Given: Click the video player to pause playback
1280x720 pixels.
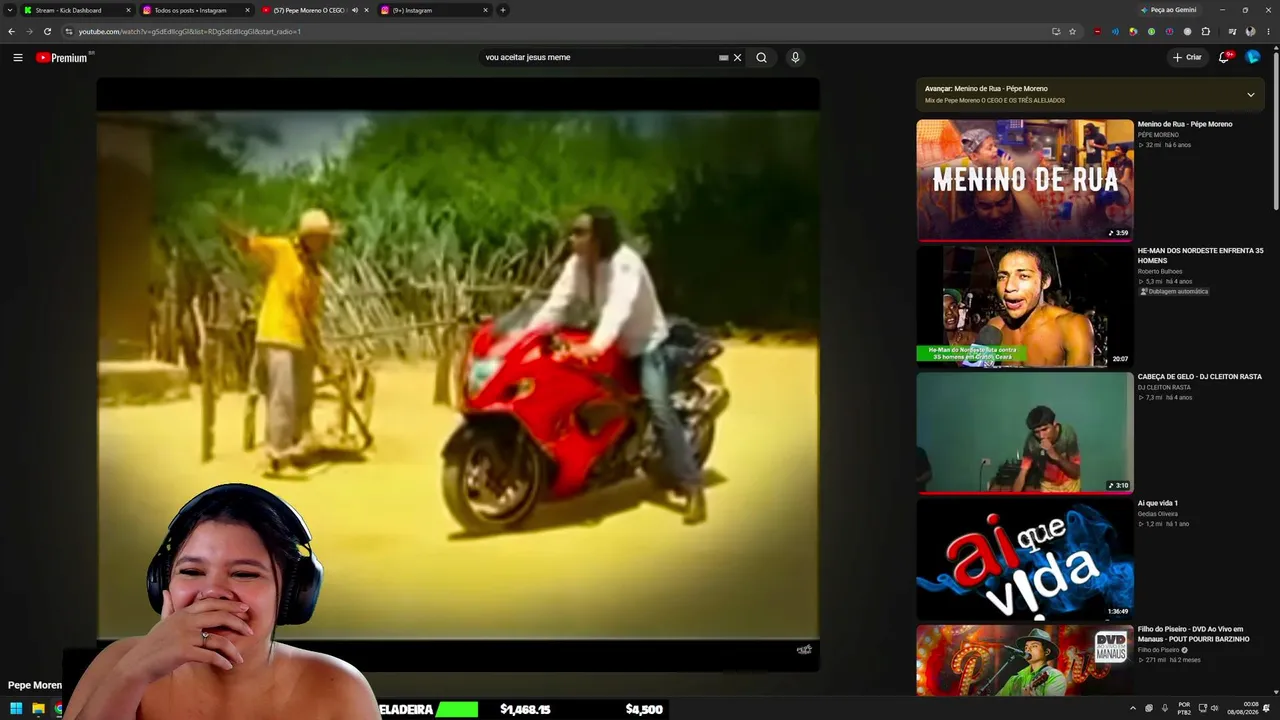Looking at the screenshot, I should coord(458,375).
